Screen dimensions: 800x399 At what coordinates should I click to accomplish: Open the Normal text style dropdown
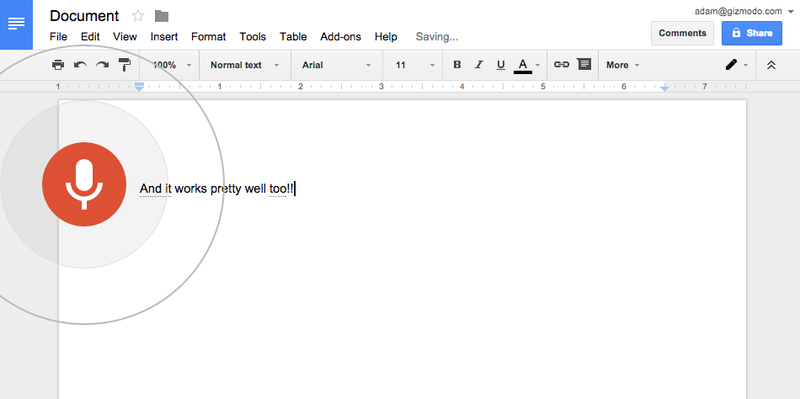pos(245,65)
